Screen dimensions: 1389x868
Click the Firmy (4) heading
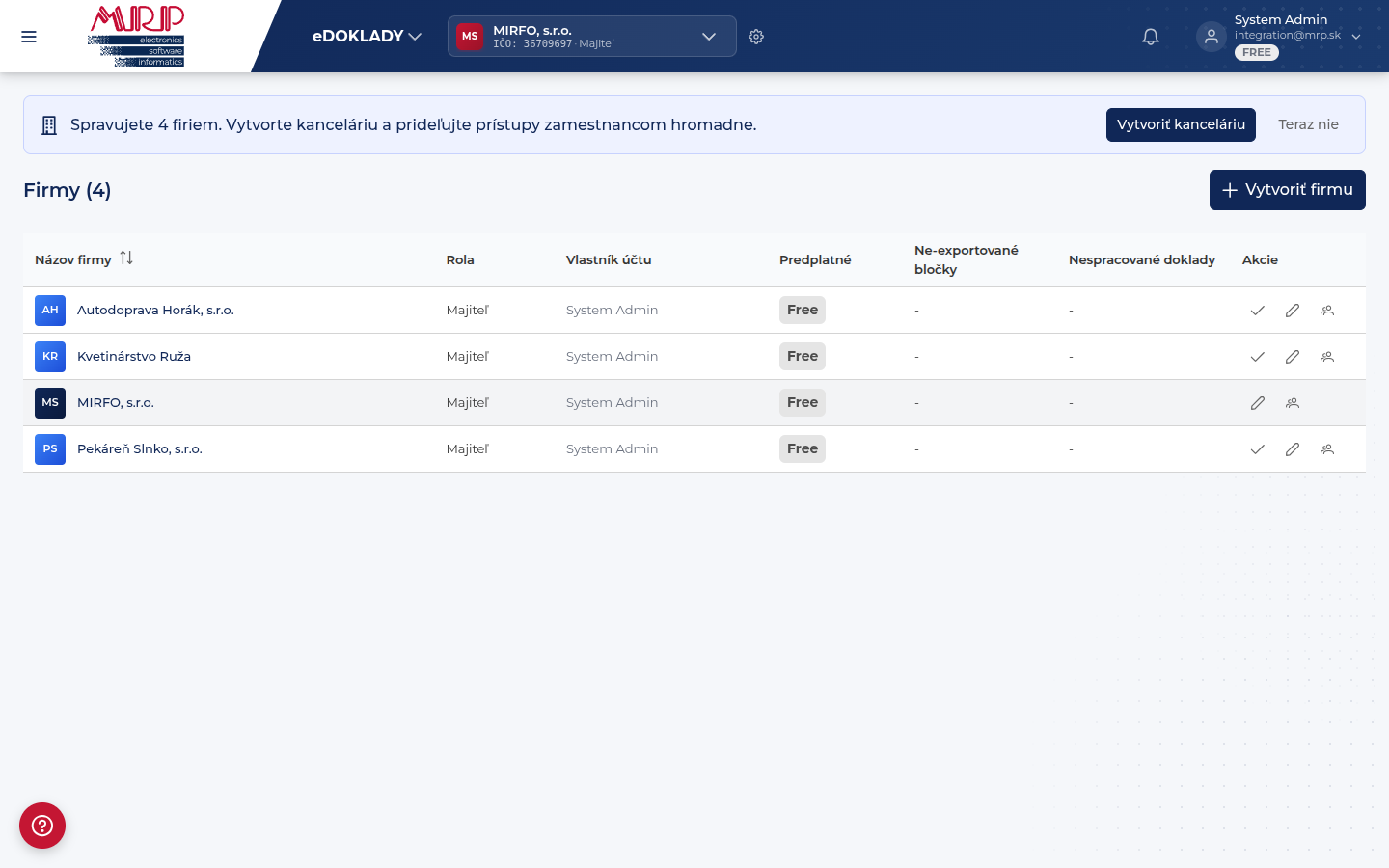coord(68,190)
